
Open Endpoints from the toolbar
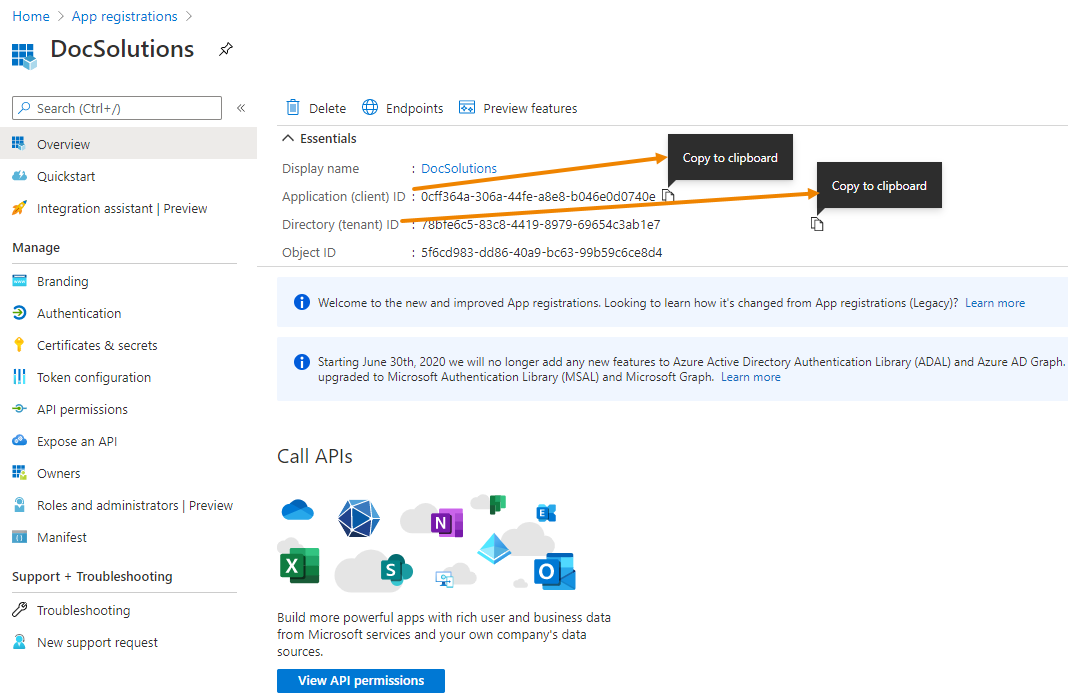coord(402,108)
